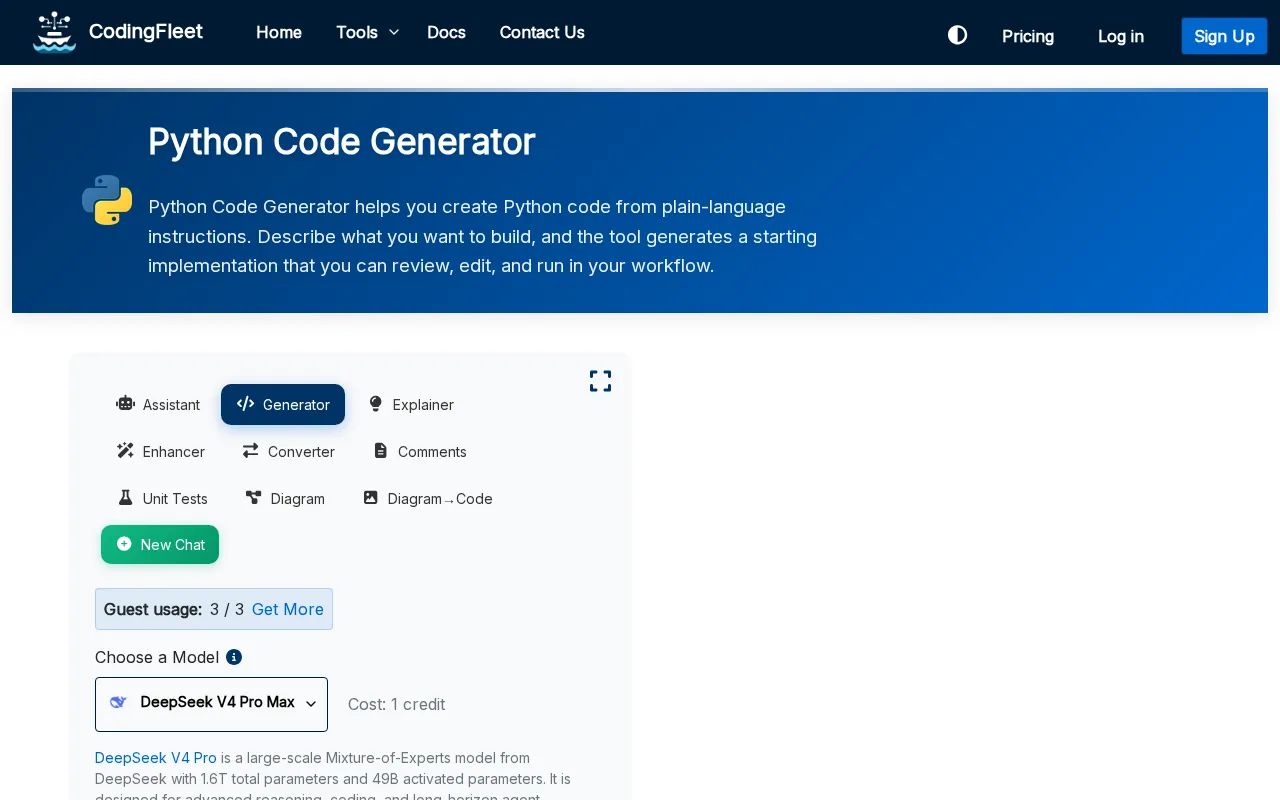Open the Docs page
1280x800 pixels.
[x=446, y=32]
